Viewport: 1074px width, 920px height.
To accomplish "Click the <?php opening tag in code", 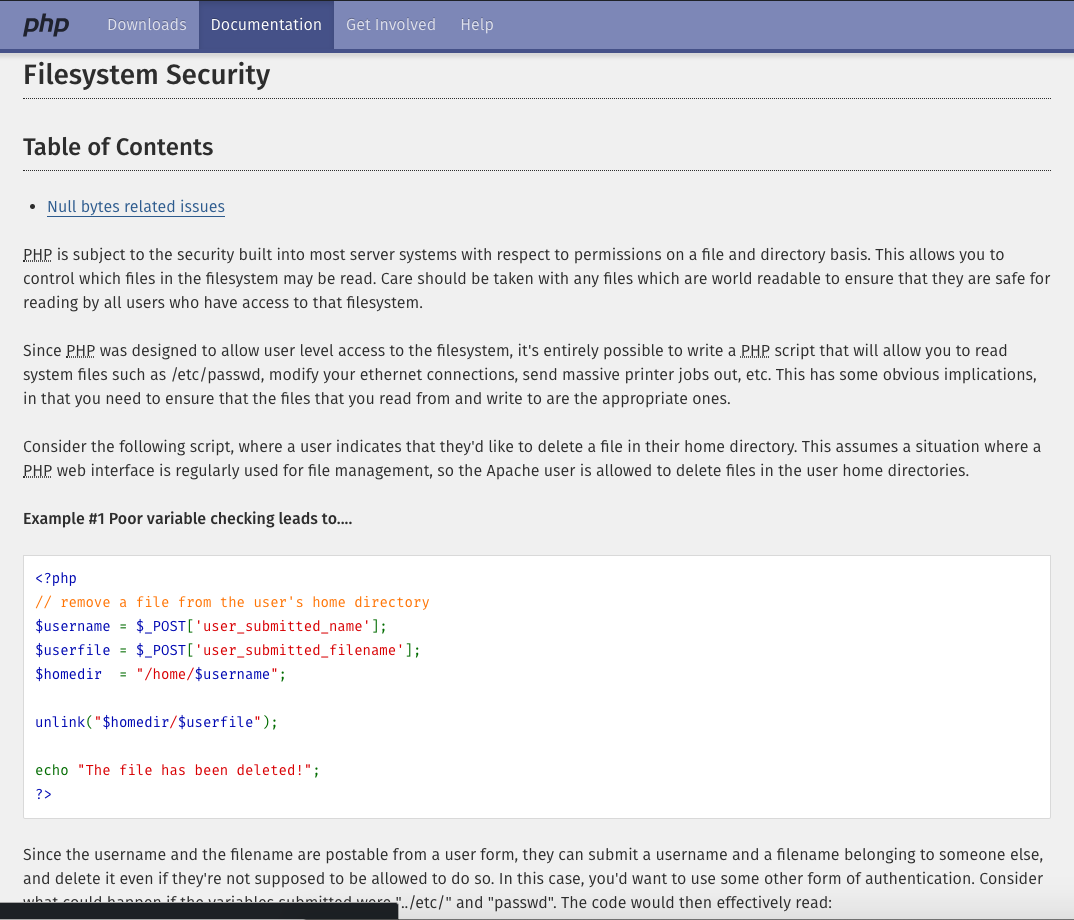I will [56, 578].
